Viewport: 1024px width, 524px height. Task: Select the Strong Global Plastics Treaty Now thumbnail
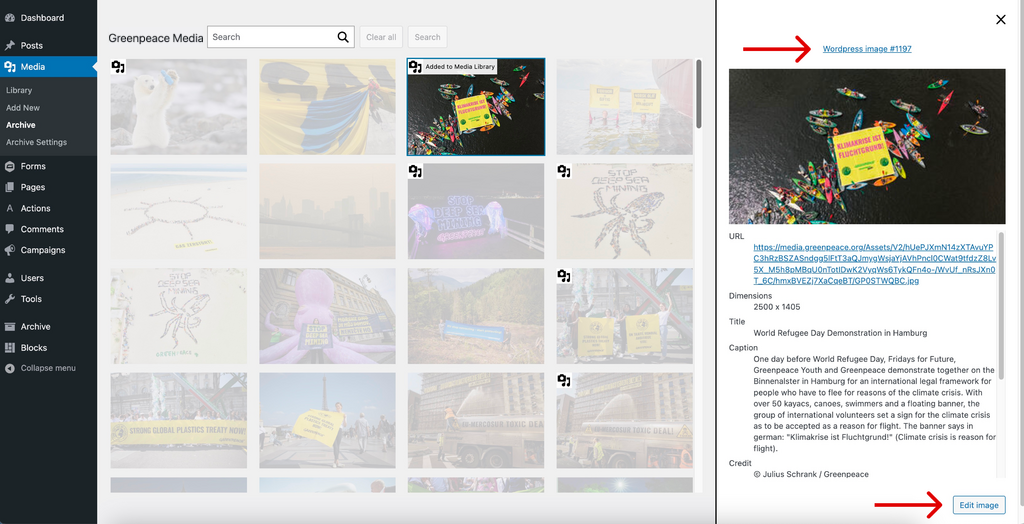click(x=179, y=421)
